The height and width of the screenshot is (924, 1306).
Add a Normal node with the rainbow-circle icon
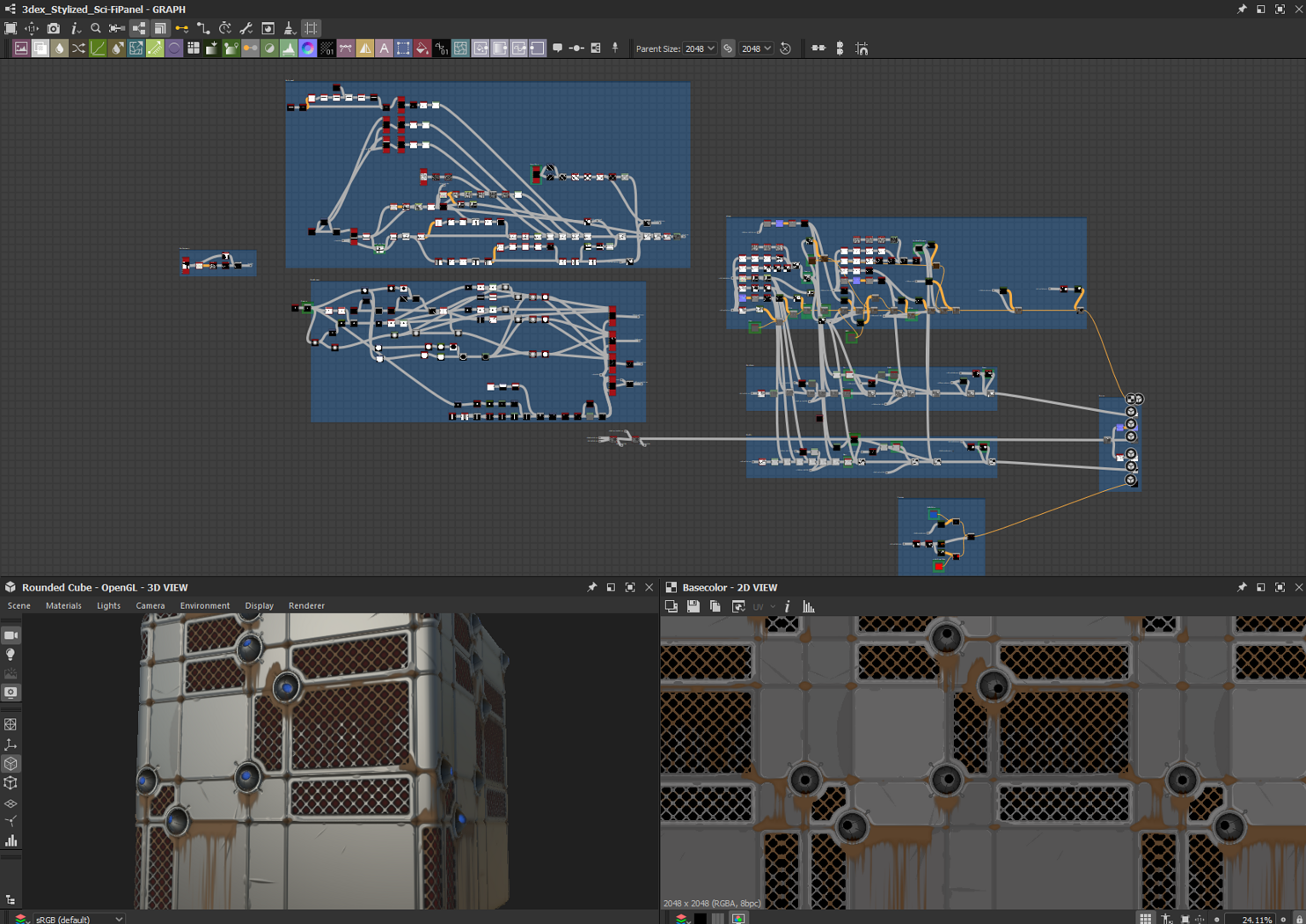point(307,48)
